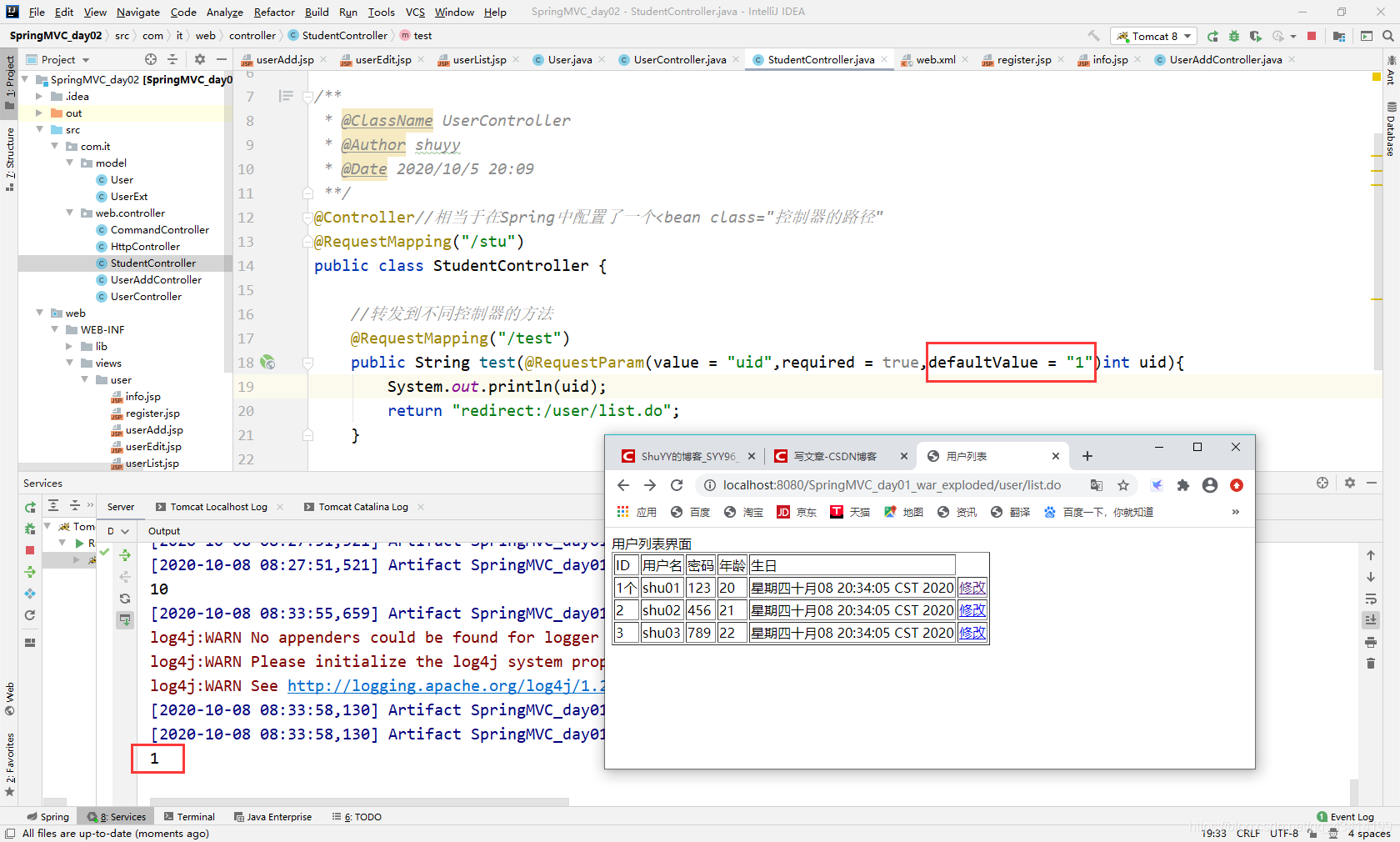Toggle scroll to end in console
This screenshot has width=1400, height=842.
(x=1371, y=620)
